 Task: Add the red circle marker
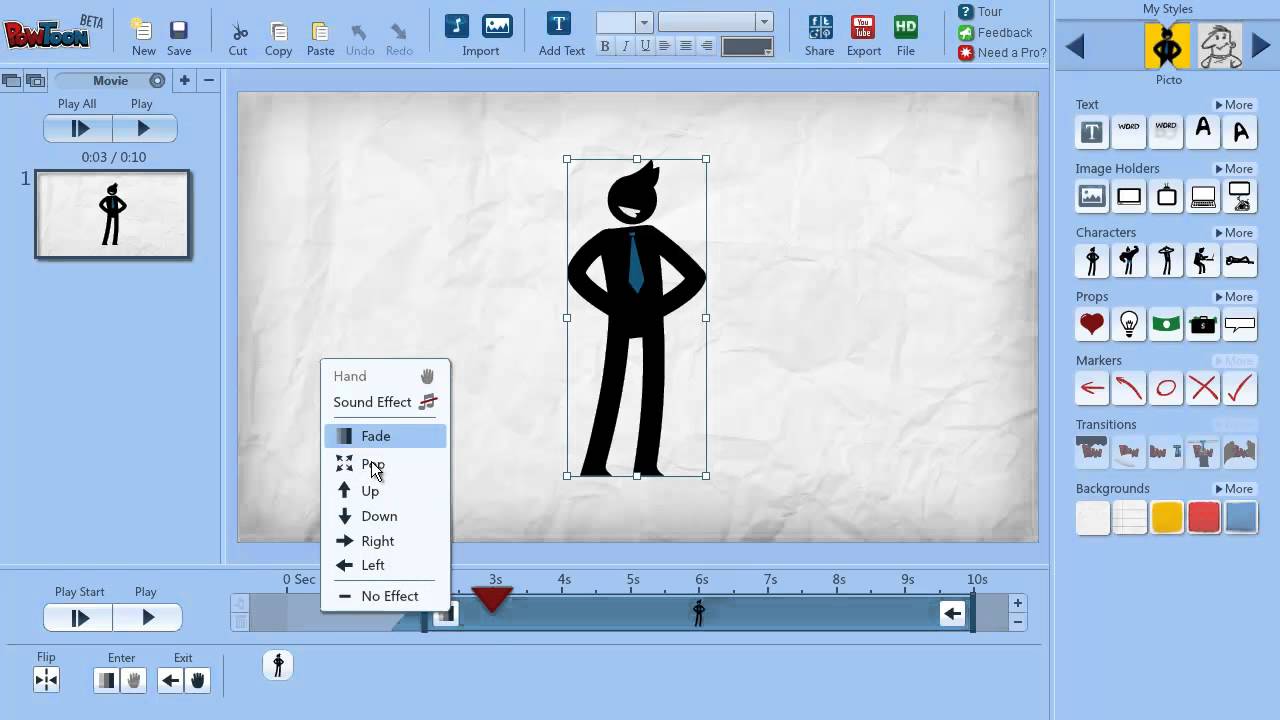tap(1166, 388)
